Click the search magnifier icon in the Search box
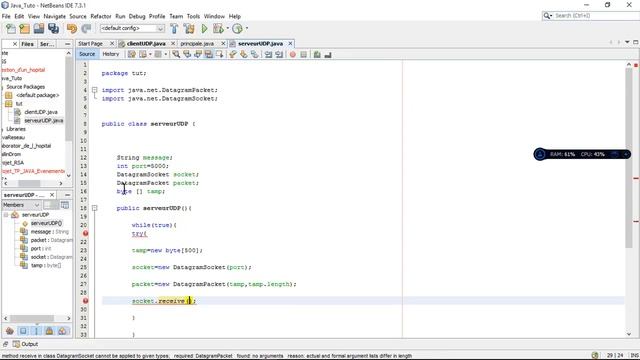 tap(547, 16)
